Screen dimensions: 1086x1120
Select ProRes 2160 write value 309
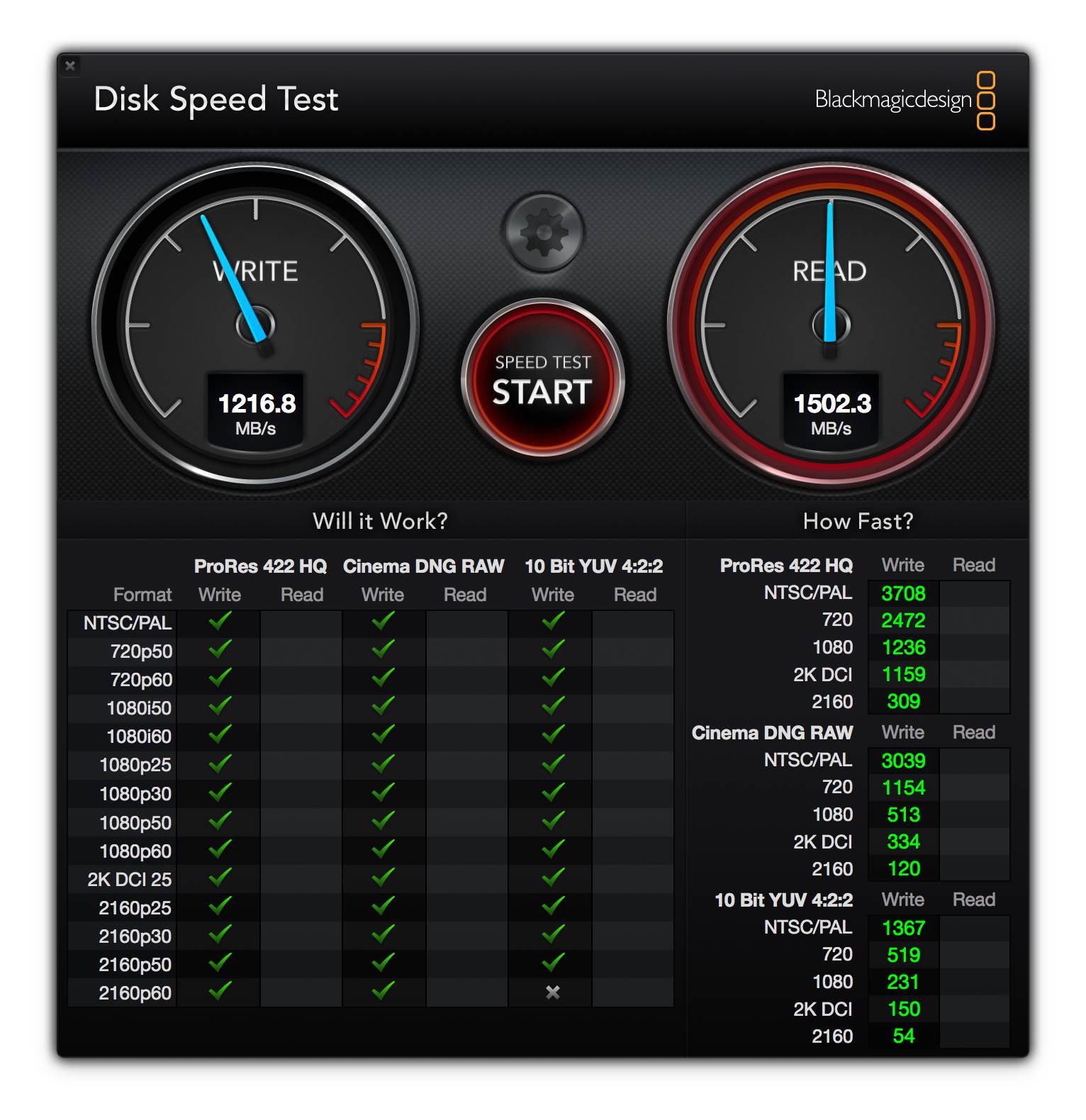904,701
